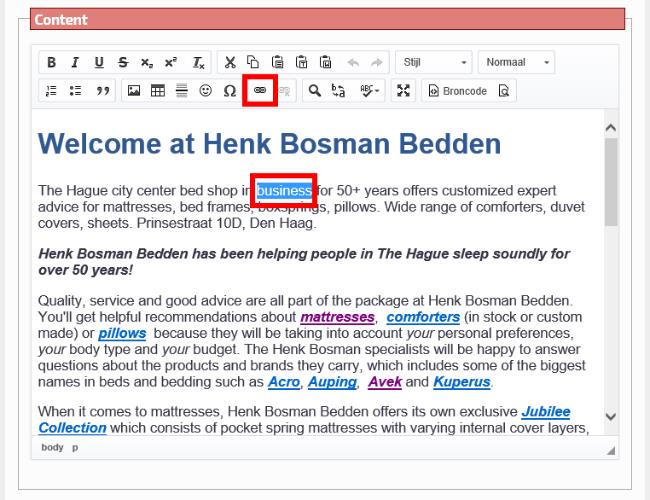This screenshot has height=500, width=650.
Task: Click the Undo arrow
Action: [353, 63]
